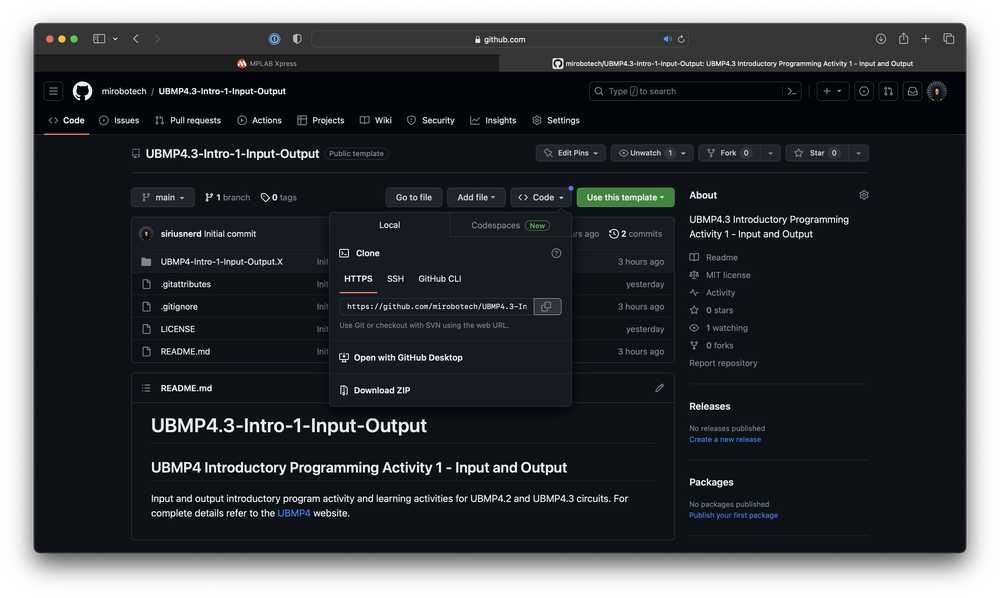1000x598 pixels.
Task: Open the .gitignore file
Action: (x=179, y=307)
